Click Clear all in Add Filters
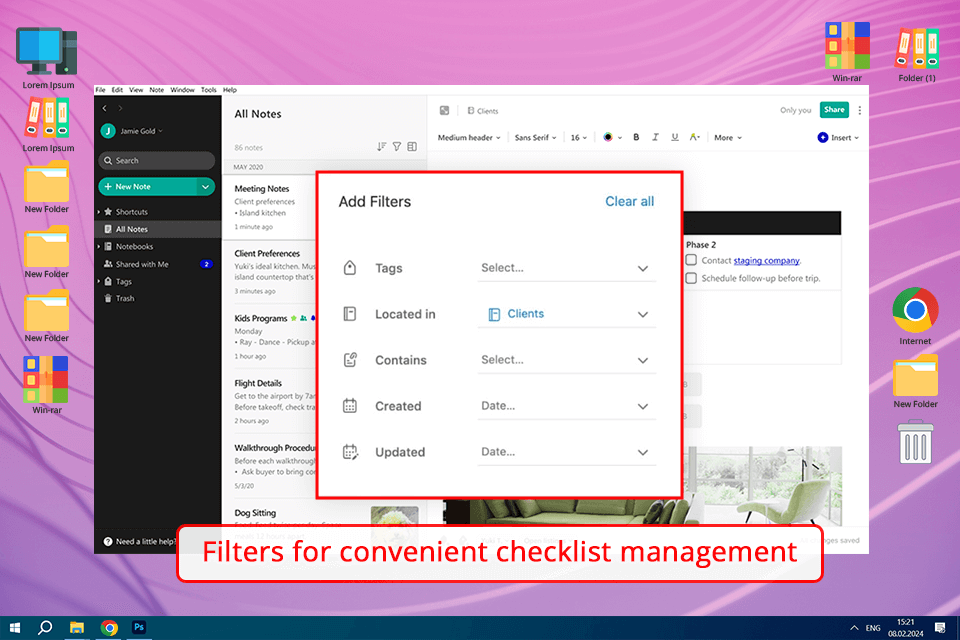 629,201
